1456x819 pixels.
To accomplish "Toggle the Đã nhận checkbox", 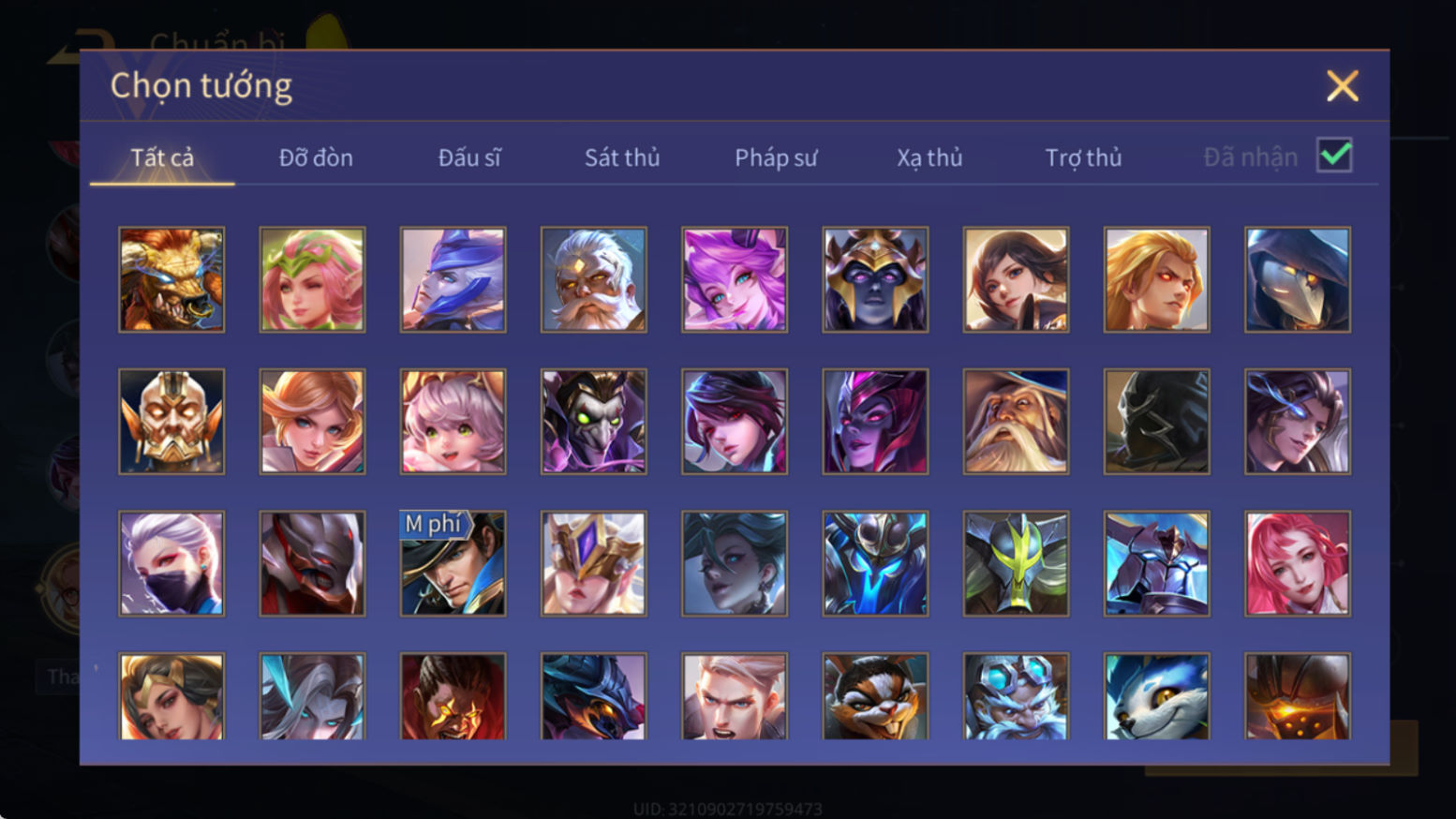I will 1334,156.
